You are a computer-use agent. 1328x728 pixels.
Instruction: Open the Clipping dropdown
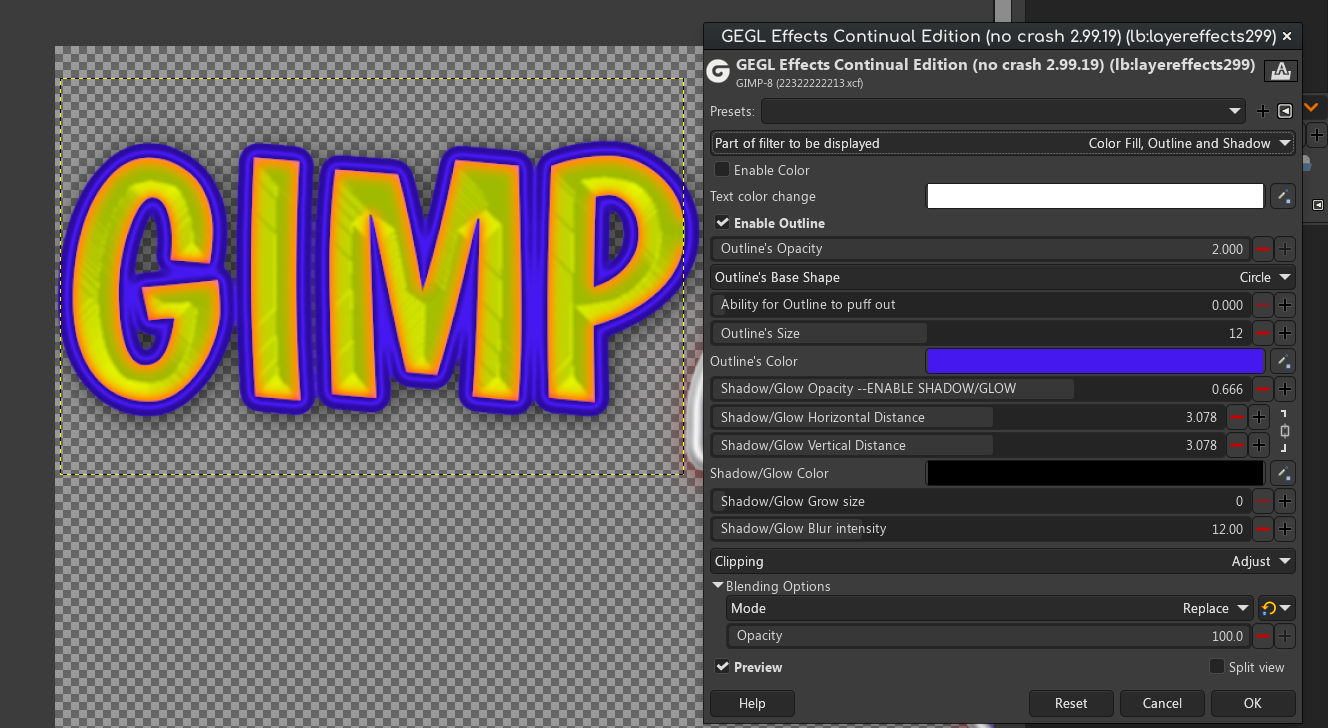click(1003, 561)
